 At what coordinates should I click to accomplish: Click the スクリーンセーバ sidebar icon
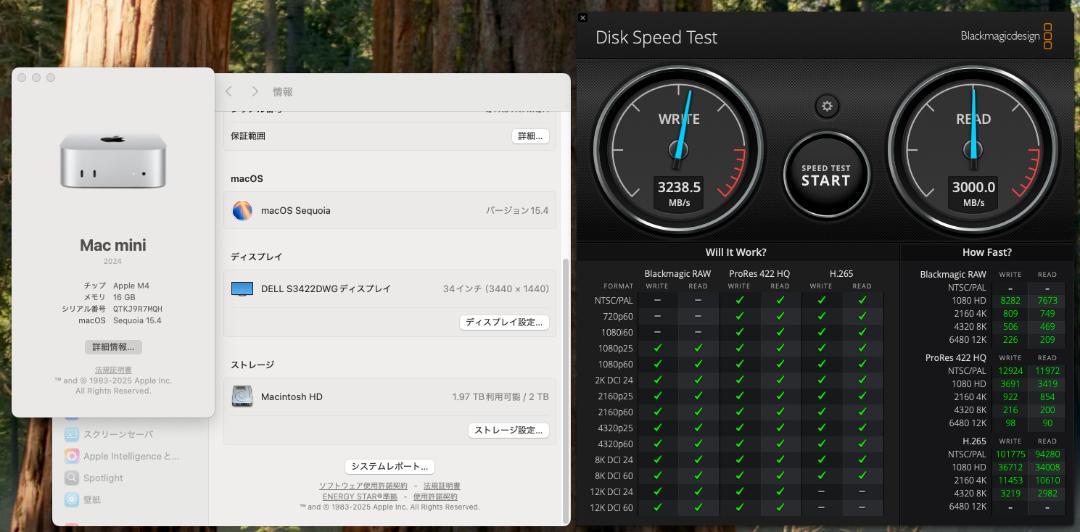coord(72,434)
